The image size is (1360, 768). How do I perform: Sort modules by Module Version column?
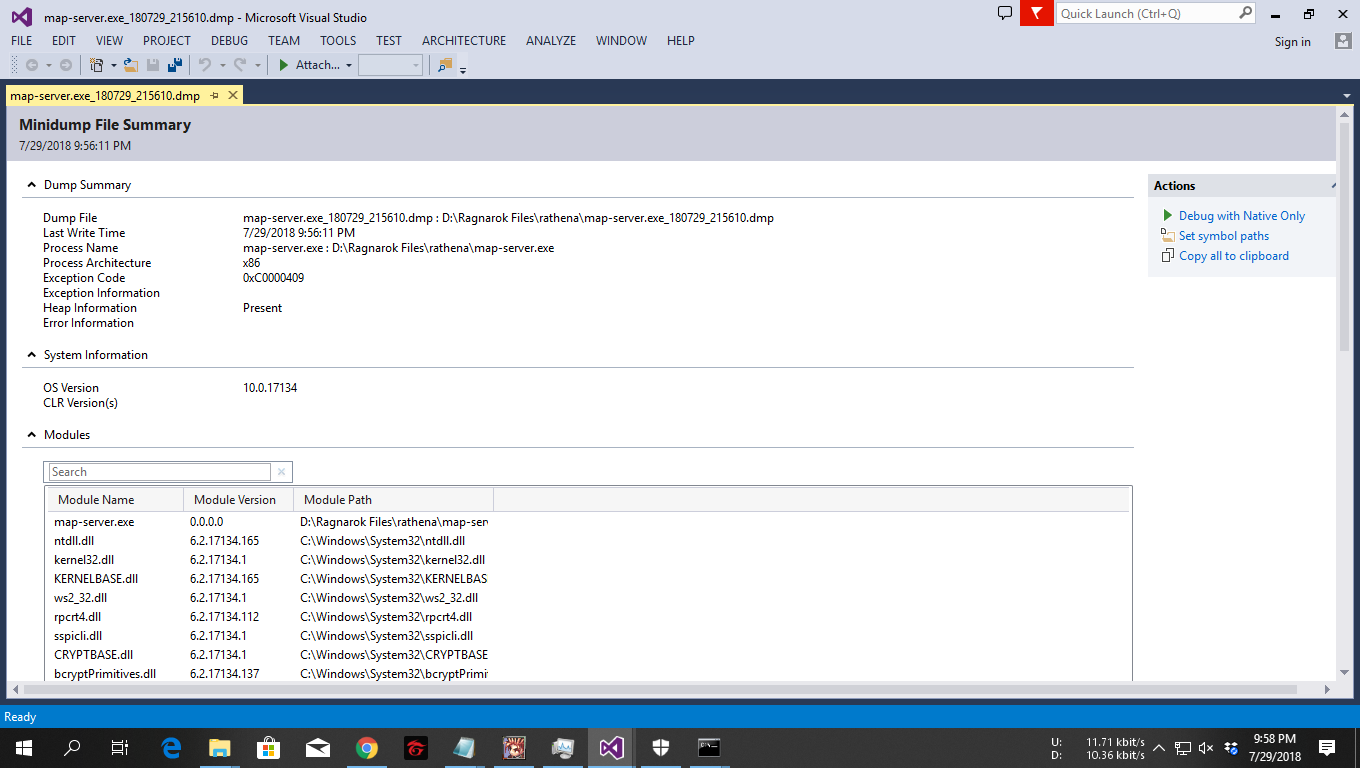[x=237, y=499]
